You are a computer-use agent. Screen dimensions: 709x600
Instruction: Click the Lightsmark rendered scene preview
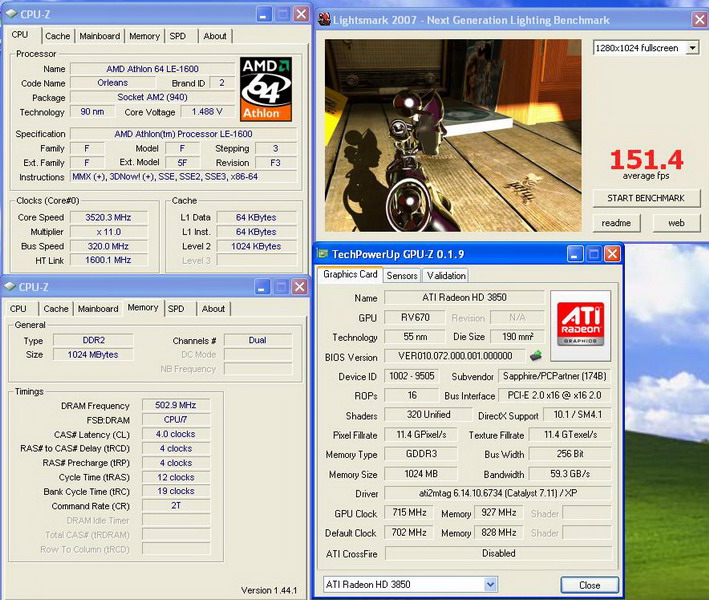(453, 136)
